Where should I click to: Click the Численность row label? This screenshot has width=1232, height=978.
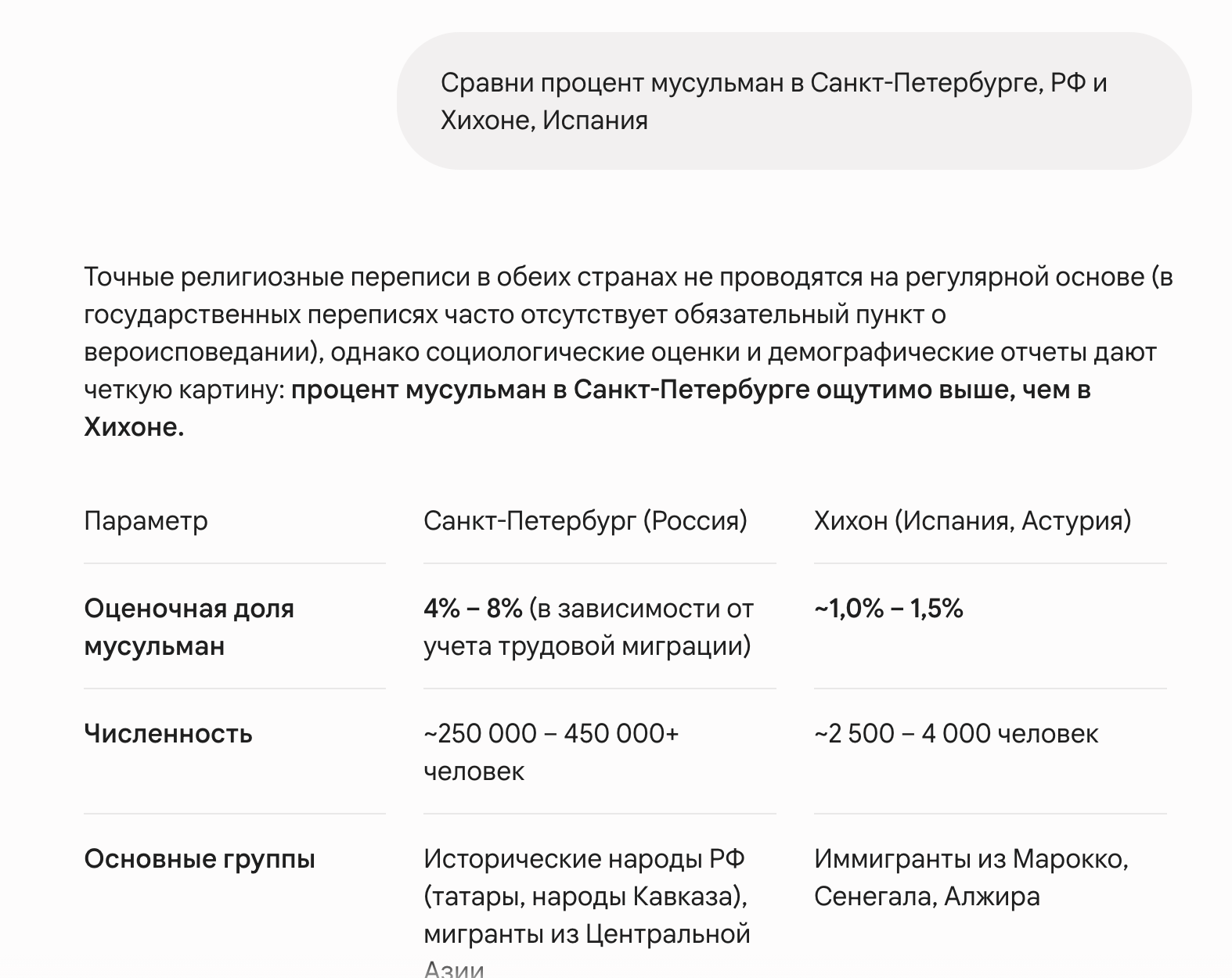click(168, 734)
